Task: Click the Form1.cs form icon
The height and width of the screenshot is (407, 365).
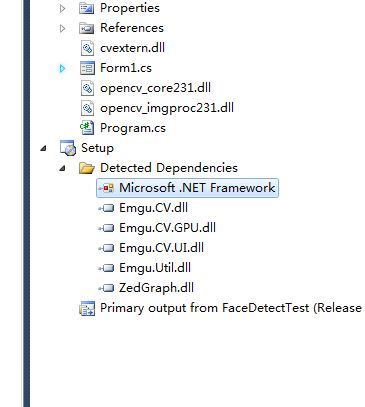Action: pyautogui.click(x=87, y=68)
